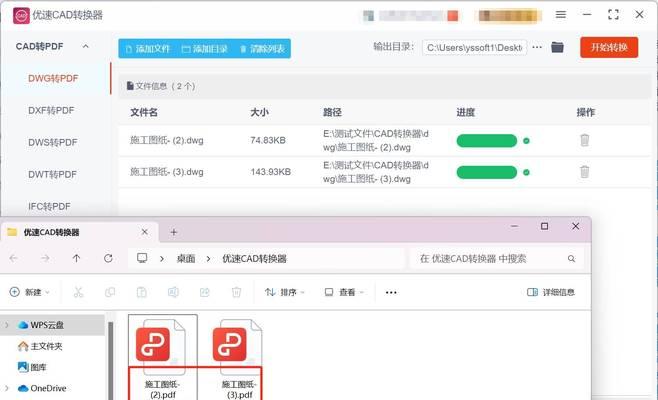Screen dimensions: 658x400
Task: Click progress bar of 施工图纸- (3).dwg
Action: point(487,172)
